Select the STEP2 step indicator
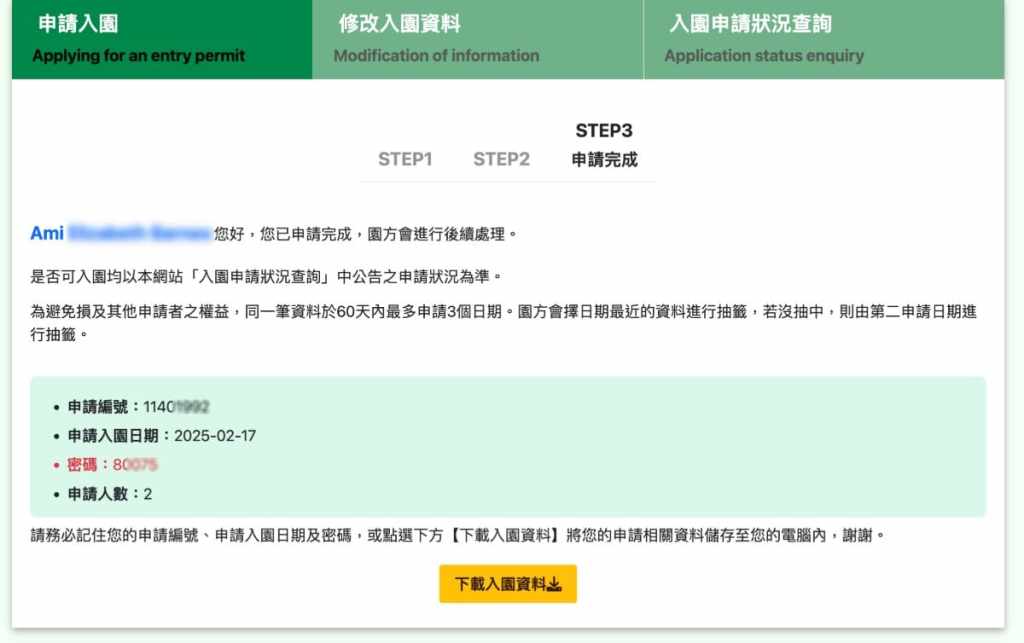The width and height of the screenshot is (1024, 643). [x=501, y=159]
